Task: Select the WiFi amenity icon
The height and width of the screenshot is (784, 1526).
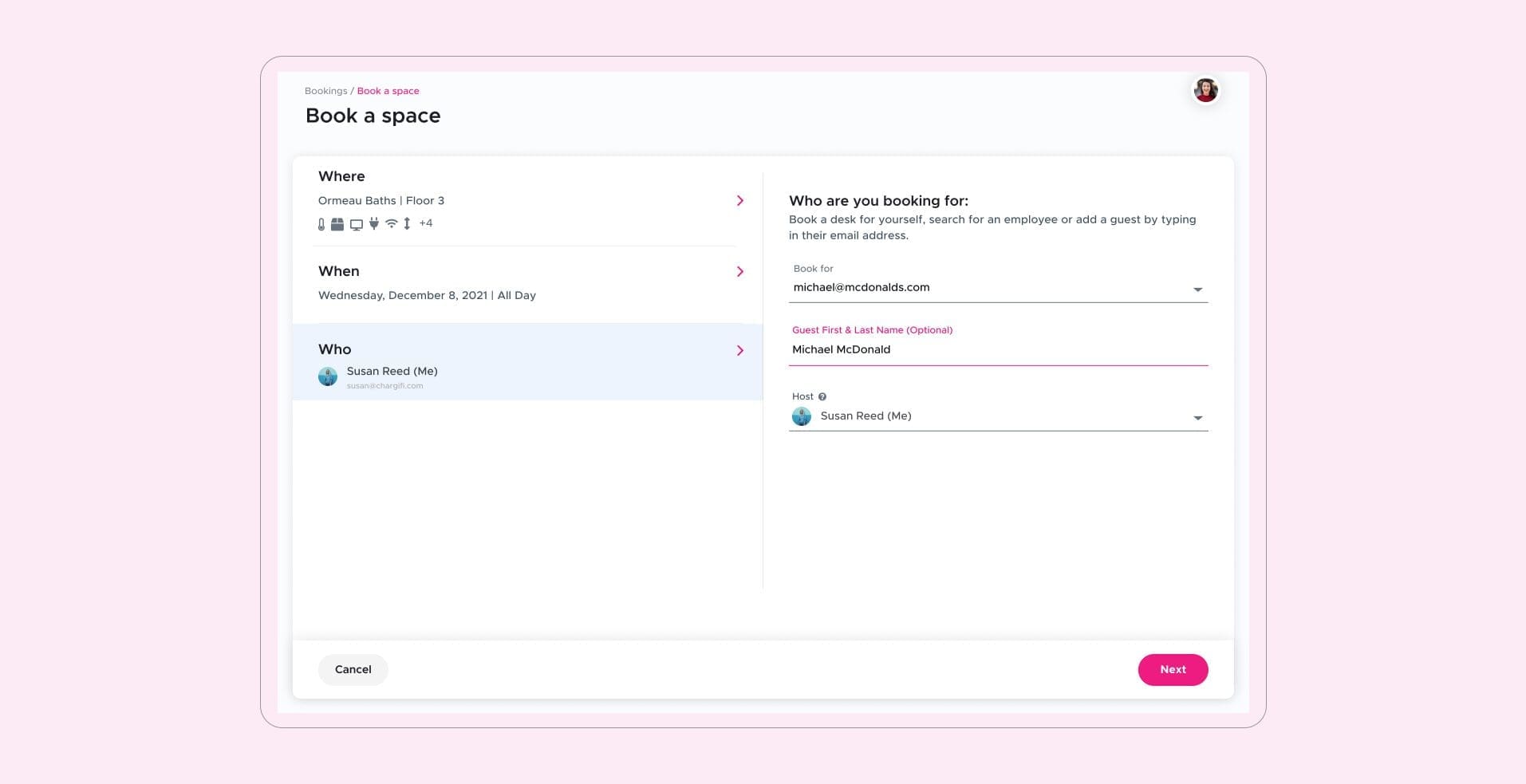Action: coord(392,223)
